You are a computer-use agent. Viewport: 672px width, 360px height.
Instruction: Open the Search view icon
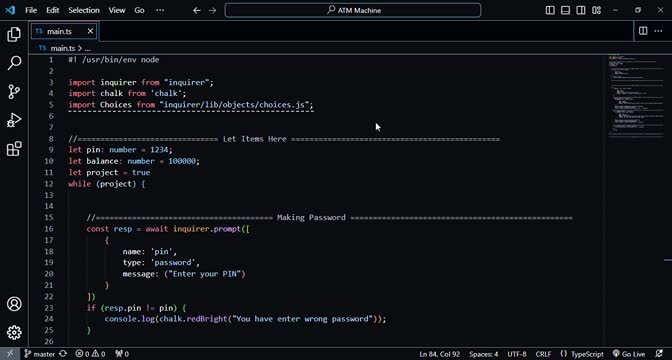pyautogui.click(x=14, y=63)
